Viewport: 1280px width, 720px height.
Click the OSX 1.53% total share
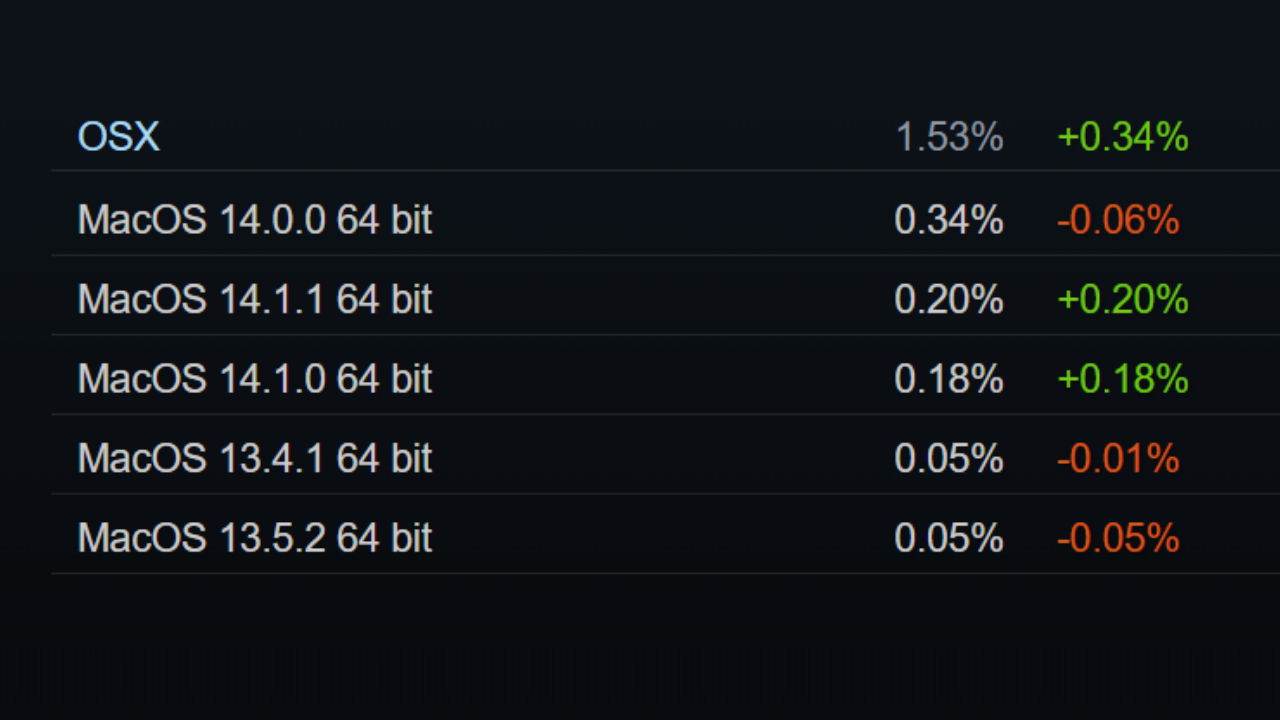[948, 137]
